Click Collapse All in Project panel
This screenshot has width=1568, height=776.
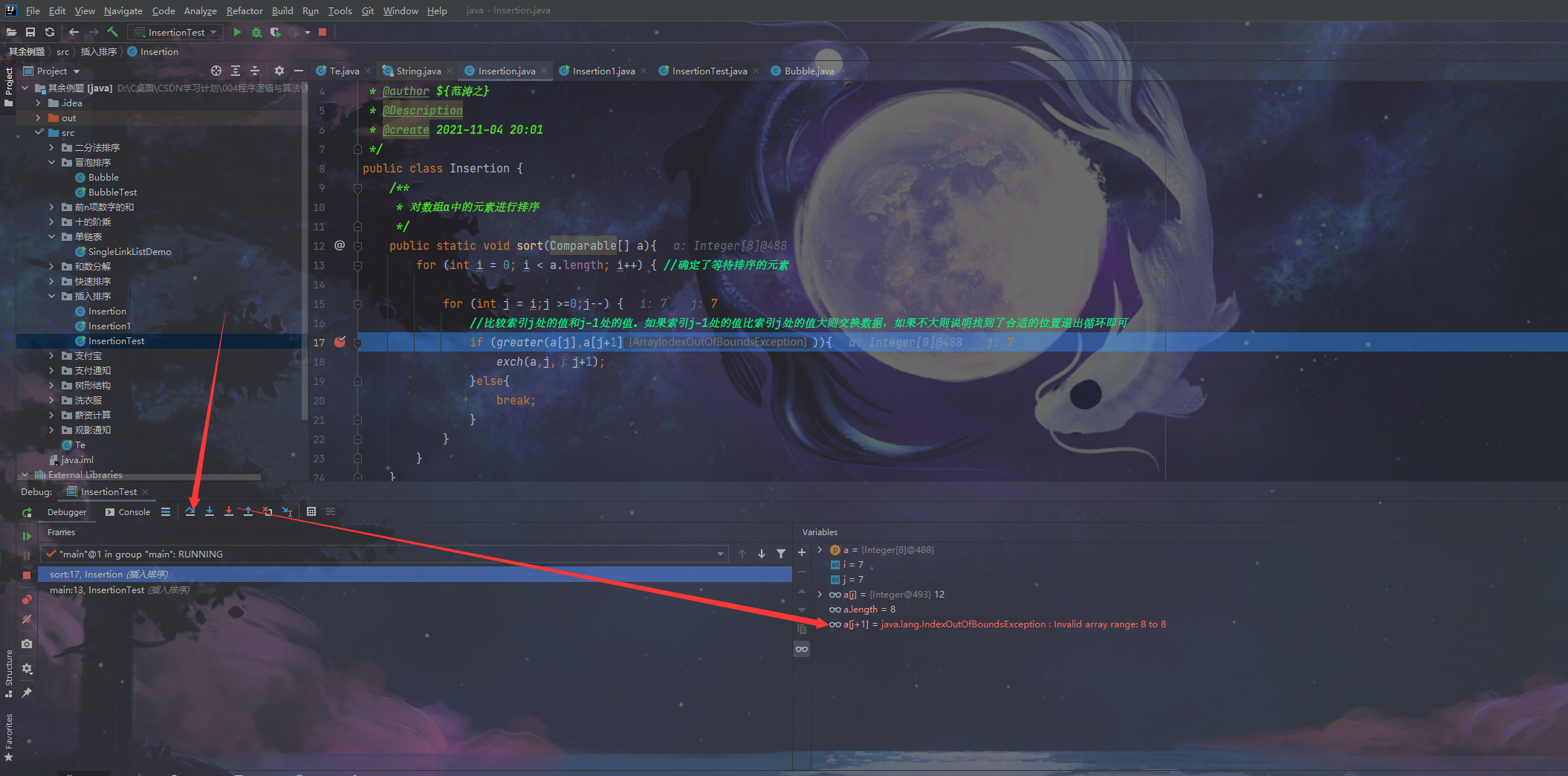pyautogui.click(x=255, y=71)
